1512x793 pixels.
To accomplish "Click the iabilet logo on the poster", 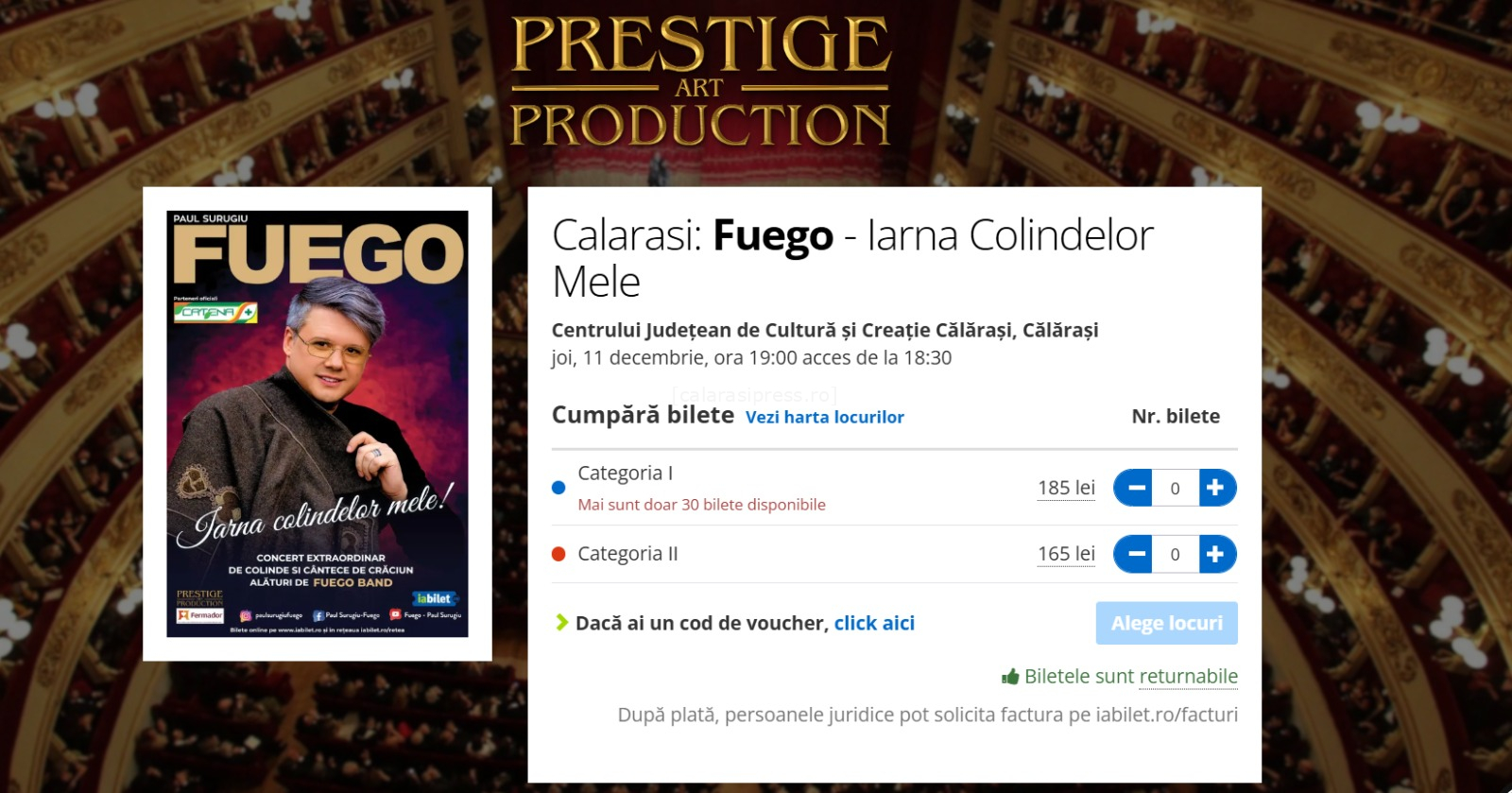I will pyautogui.click(x=435, y=598).
